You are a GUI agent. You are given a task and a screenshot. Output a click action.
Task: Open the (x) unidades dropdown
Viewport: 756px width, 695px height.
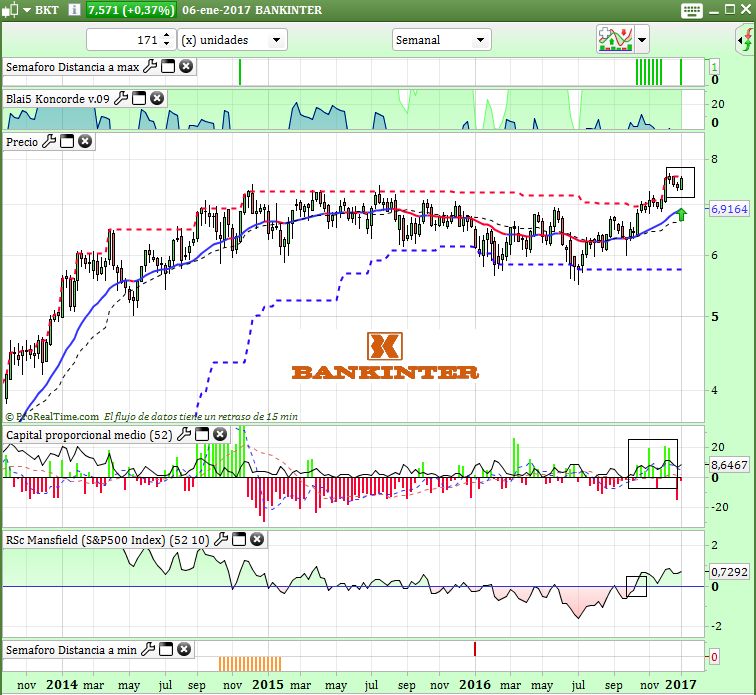232,40
